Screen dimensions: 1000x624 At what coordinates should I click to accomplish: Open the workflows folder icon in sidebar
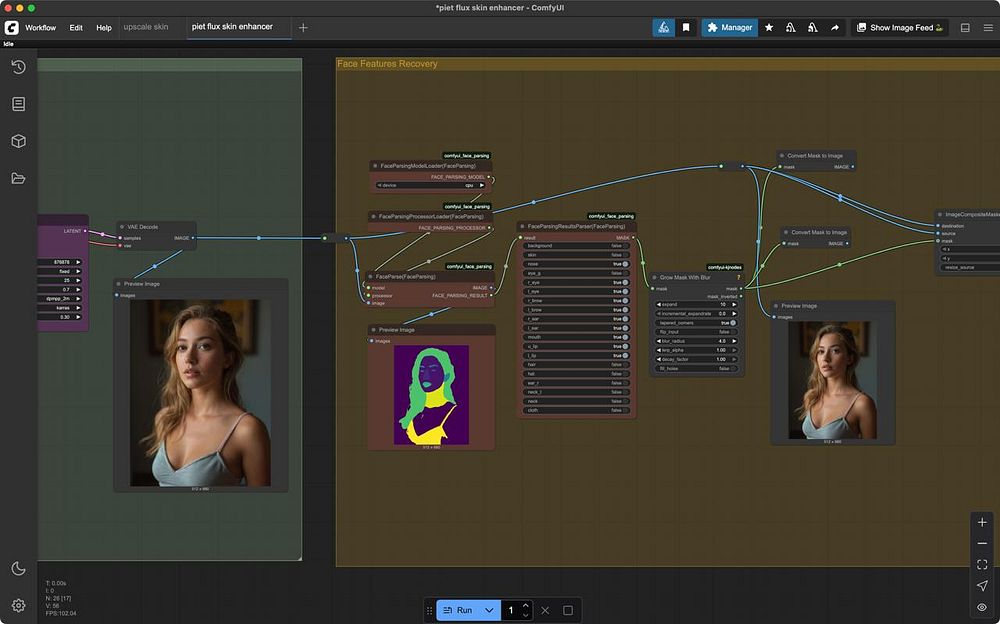coord(18,178)
